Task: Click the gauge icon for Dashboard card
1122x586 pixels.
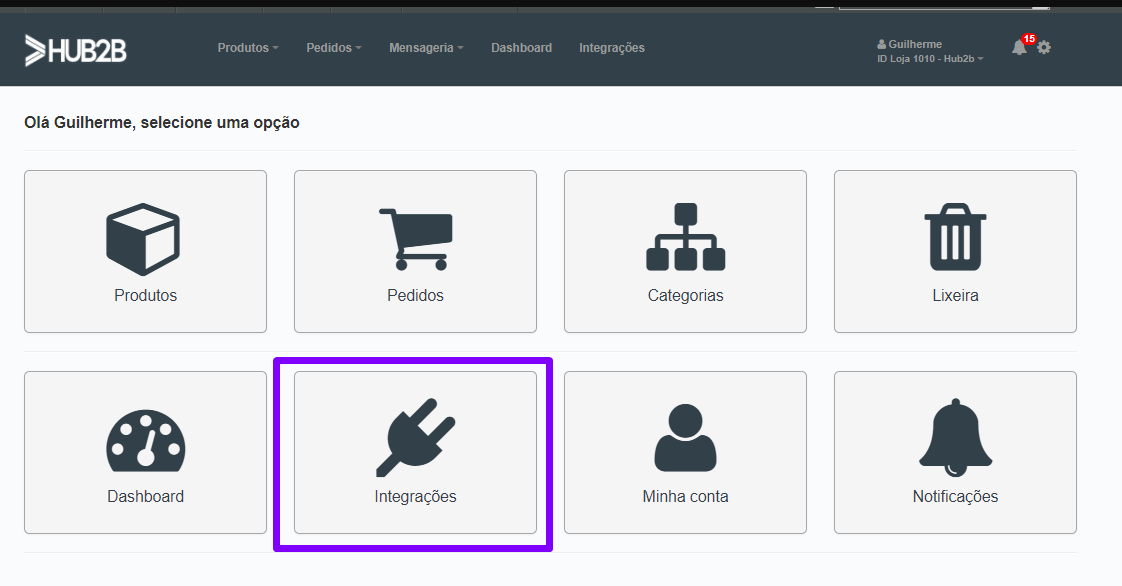Action: click(x=146, y=441)
